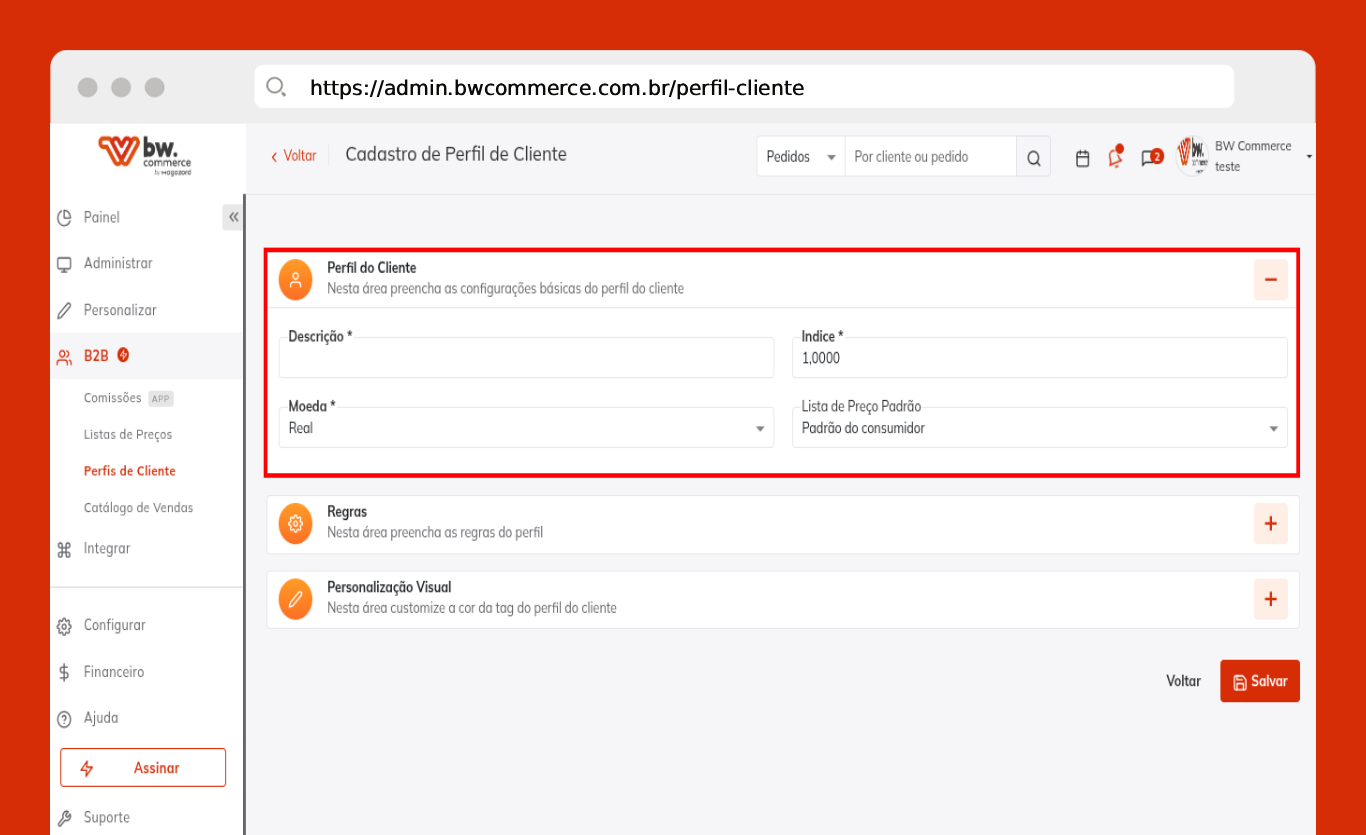The width and height of the screenshot is (1366, 835).
Task: Open the Pedidos search type dropdown
Action: click(800, 157)
